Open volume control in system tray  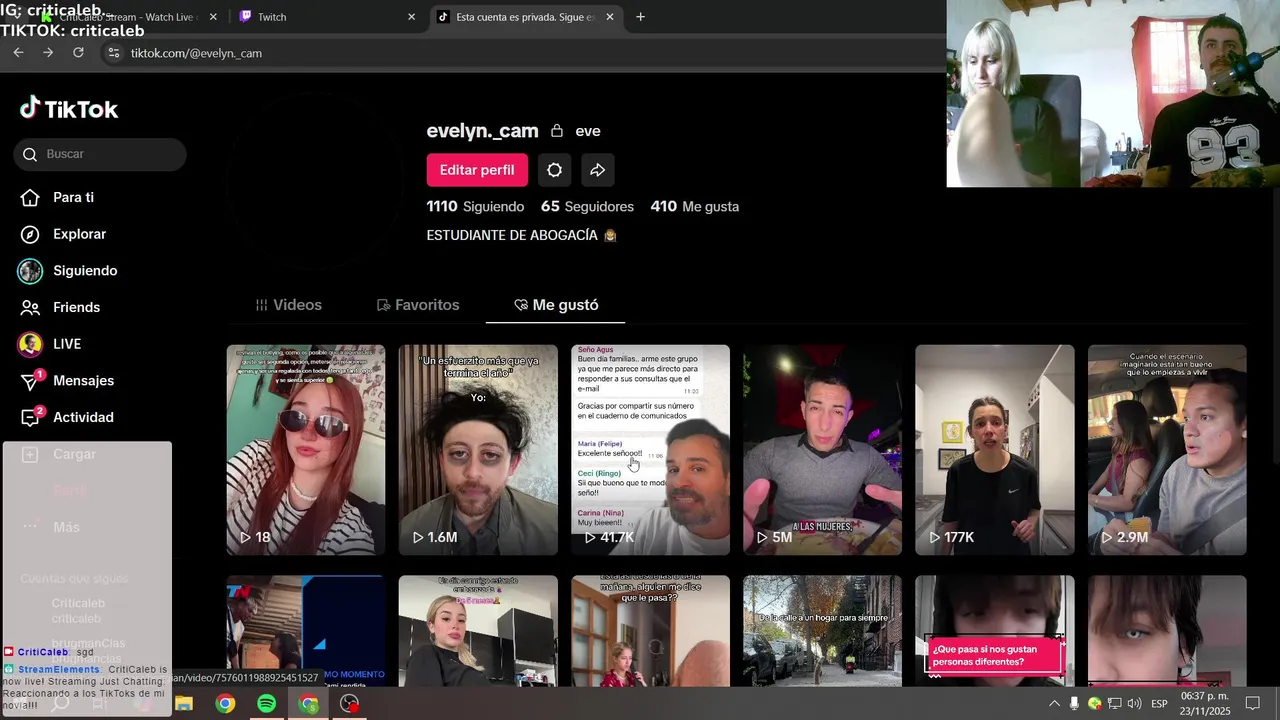tap(1134, 704)
